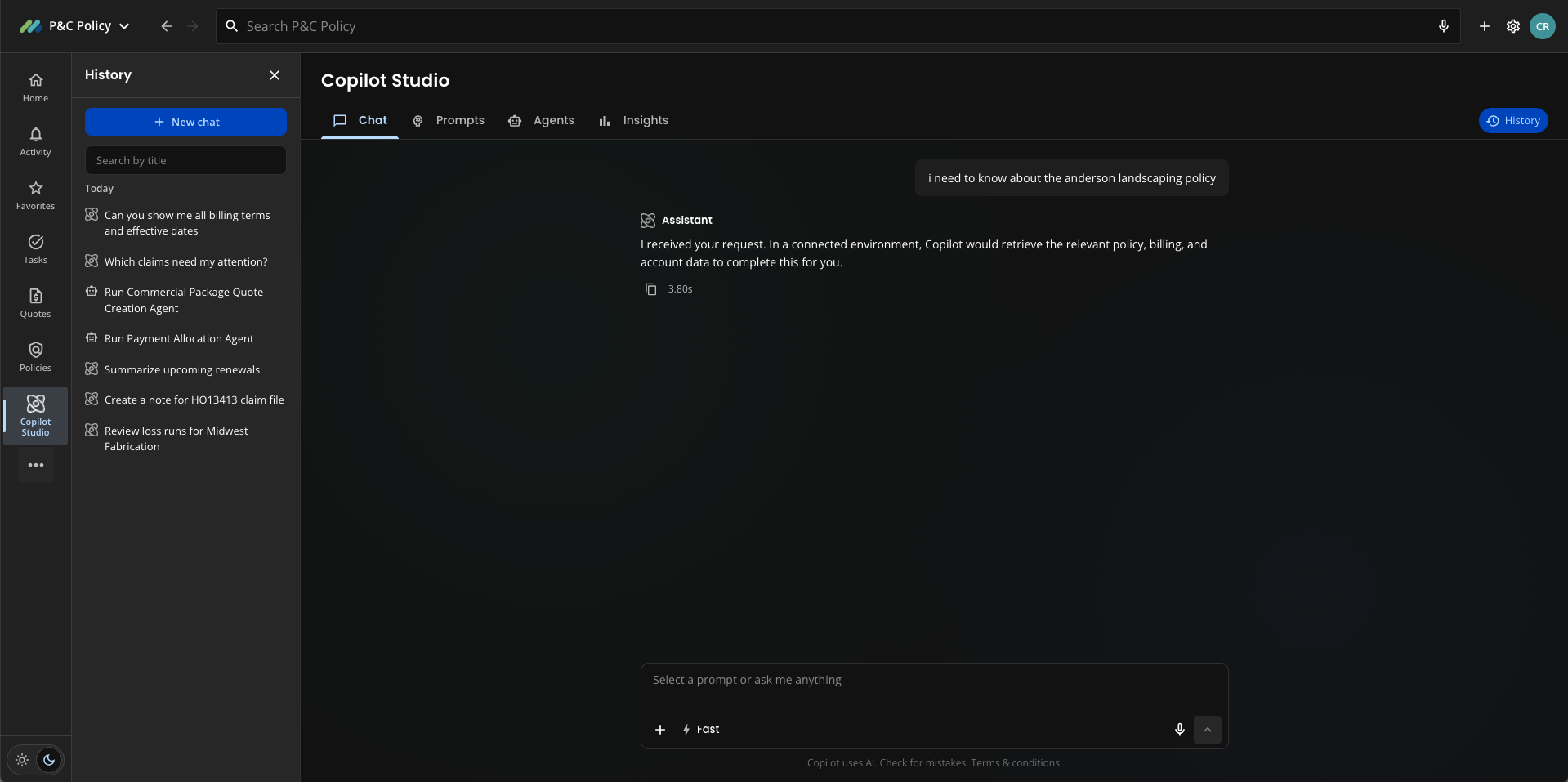
Task: Open the Activity bell in sidebar
Action: coord(35,141)
